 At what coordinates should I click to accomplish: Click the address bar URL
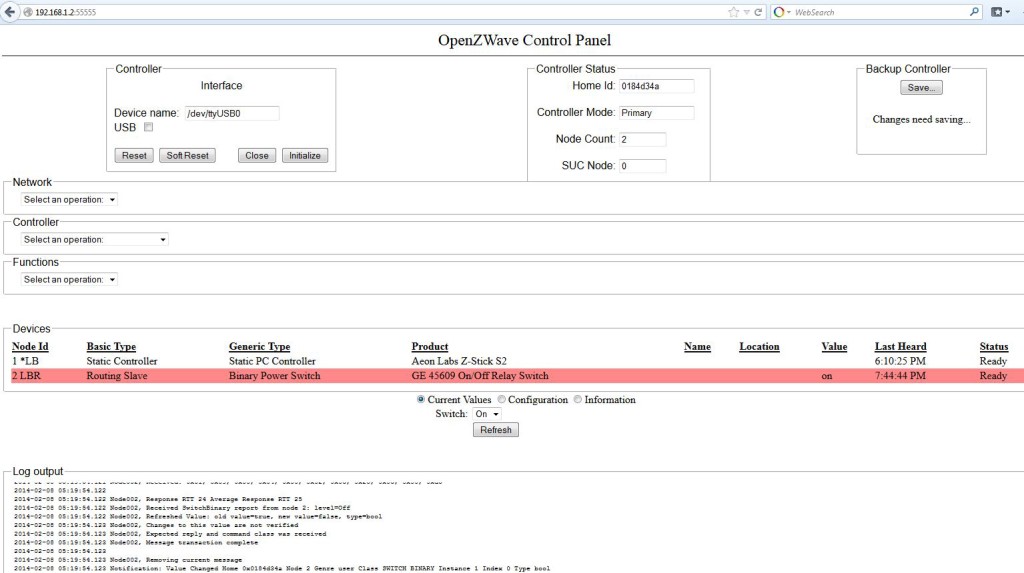tap(65, 12)
